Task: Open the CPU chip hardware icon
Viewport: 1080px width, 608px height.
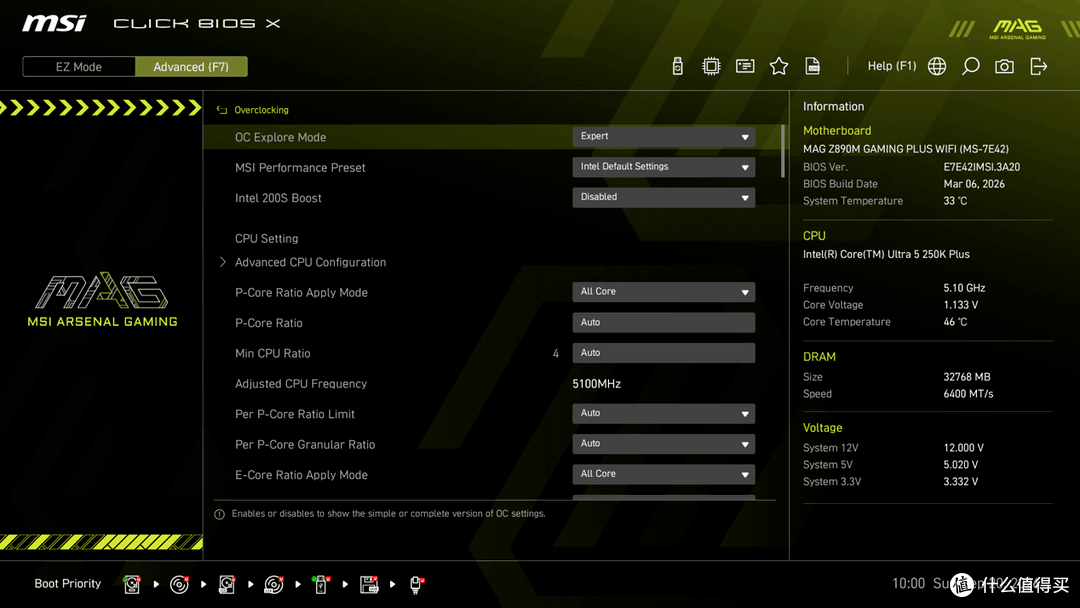Action: (711, 66)
